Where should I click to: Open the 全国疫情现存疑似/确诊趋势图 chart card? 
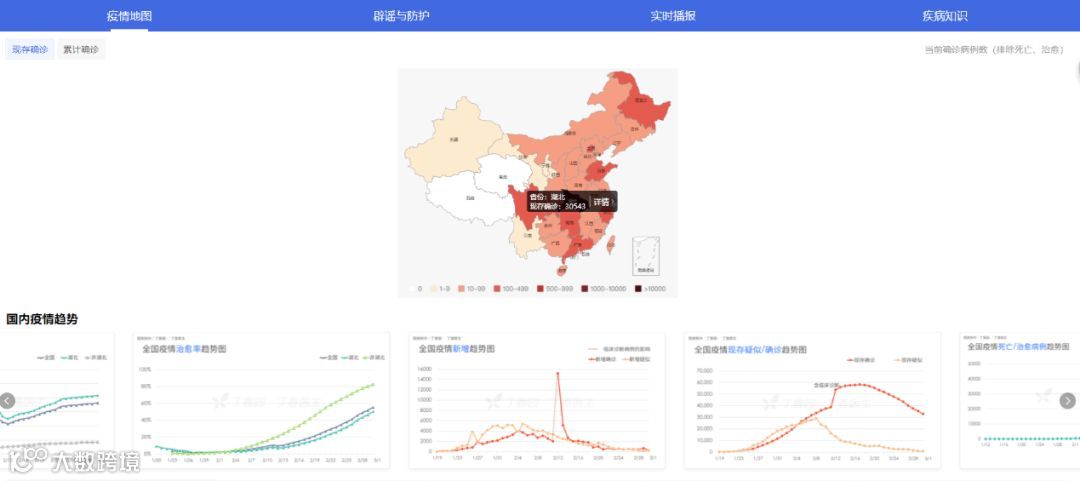(x=812, y=401)
